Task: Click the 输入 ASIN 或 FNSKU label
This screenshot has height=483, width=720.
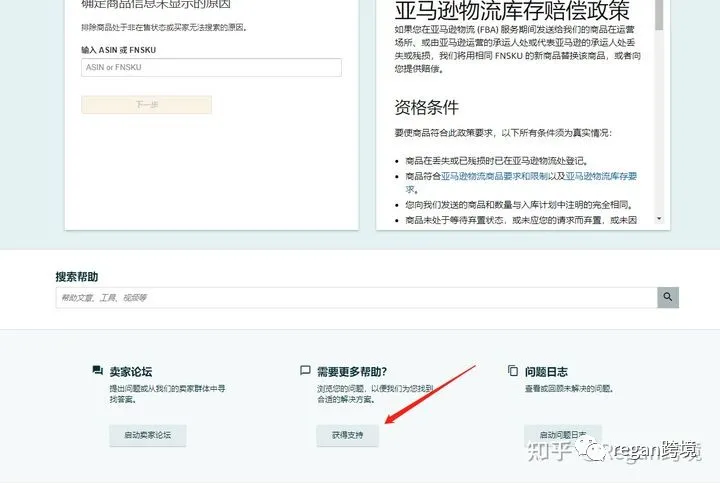Action: pyautogui.click(x=118, y=50)
